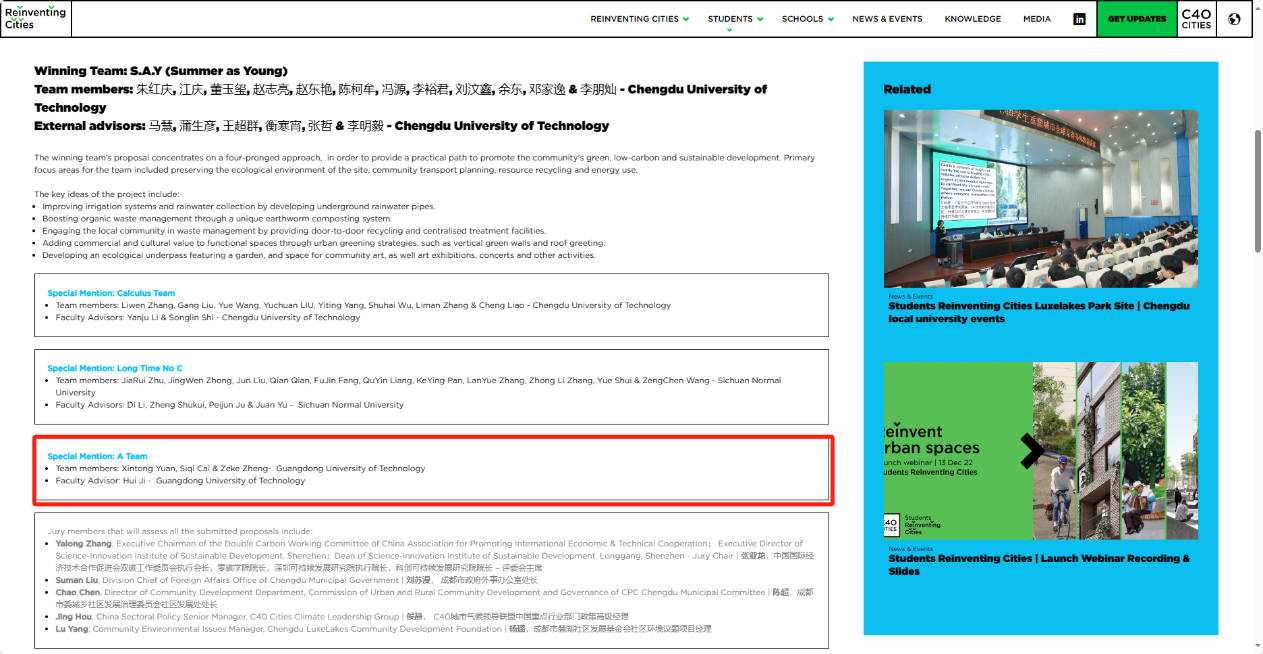Viewport: 1263px width, 654px height.
Task: Open the LinkedIn icon link
Action: pyautogui.click(x=1080, y=19)
